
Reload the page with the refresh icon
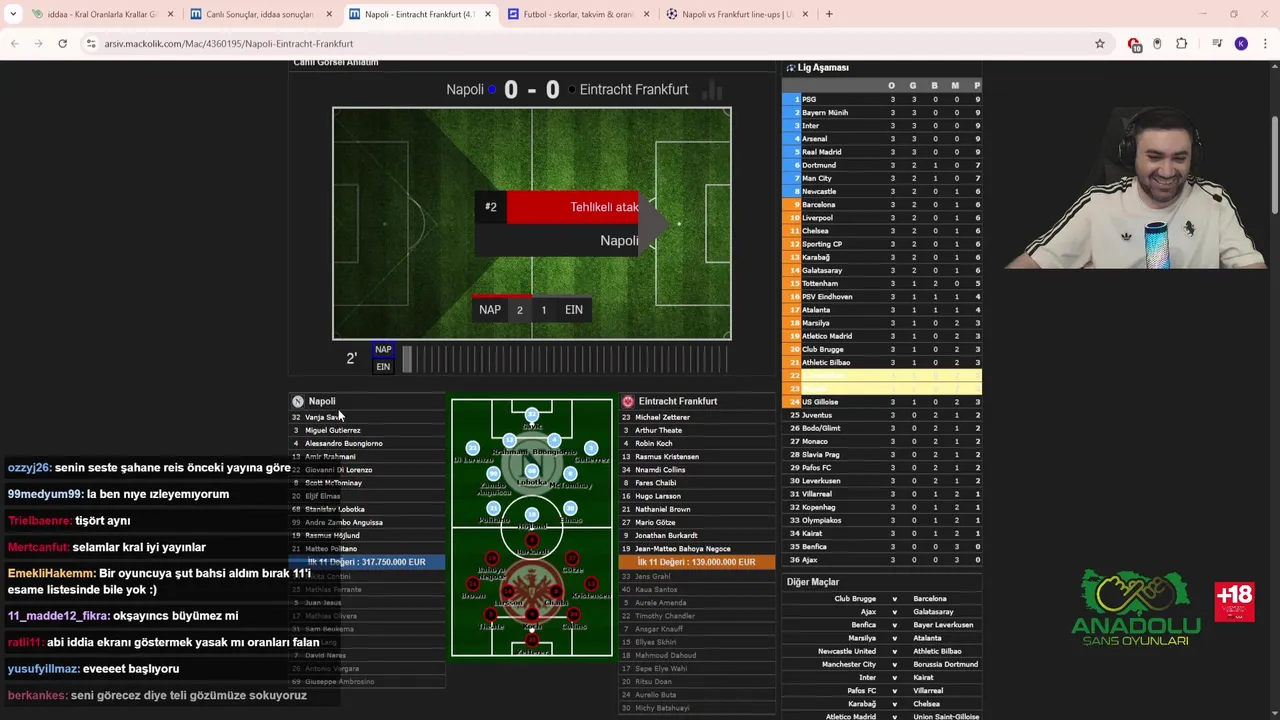pyautogui.click(x=62, y=44)
